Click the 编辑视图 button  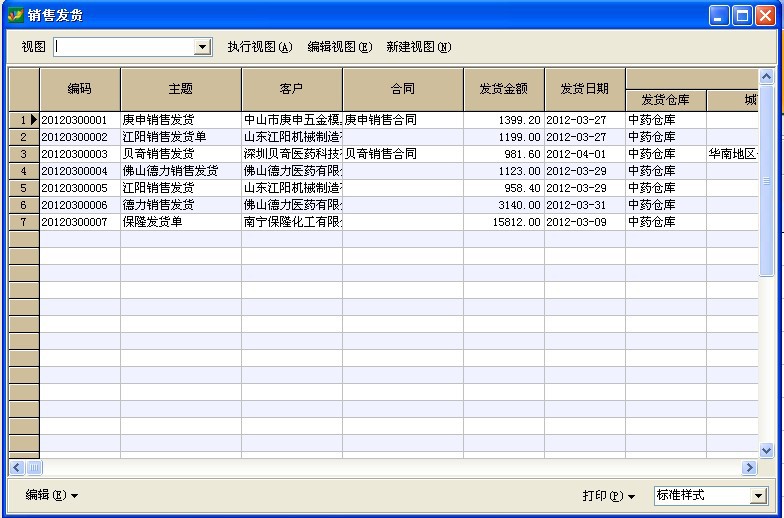339,47
